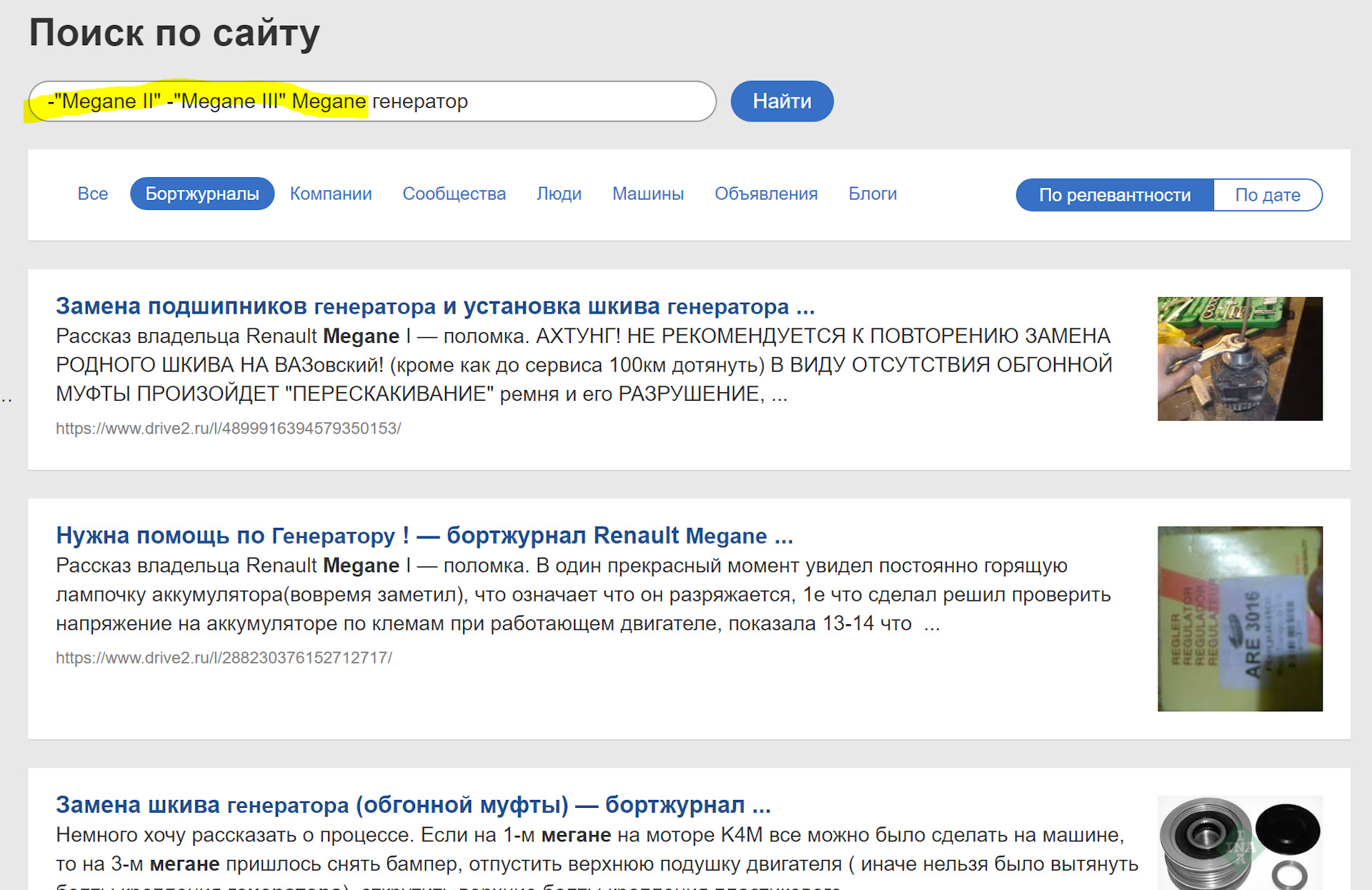Select the Люди filter tab
This screenshot has width=1372, height=890.
pos(559,193)
